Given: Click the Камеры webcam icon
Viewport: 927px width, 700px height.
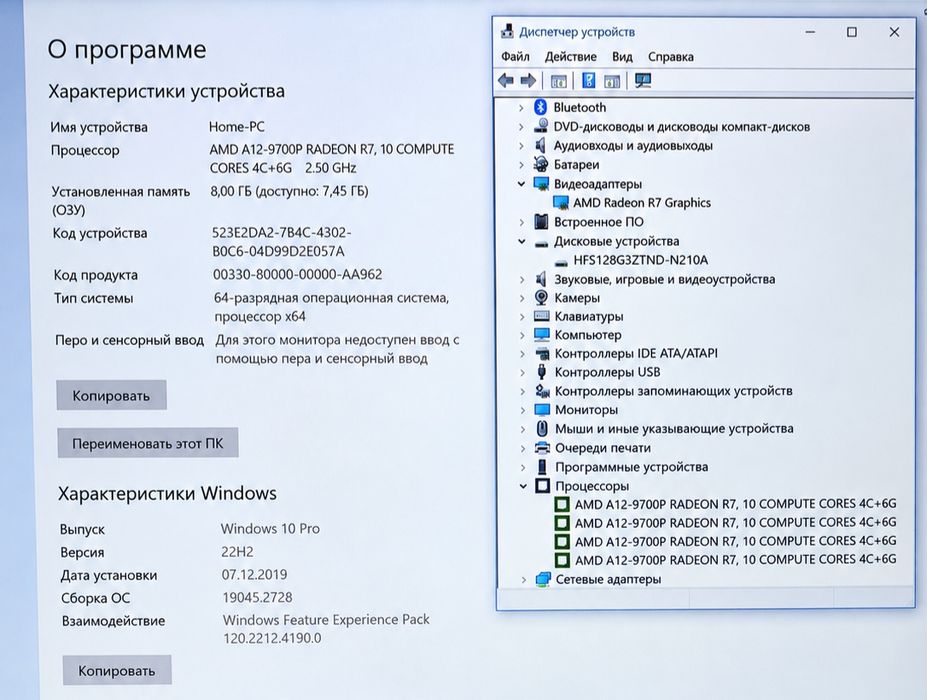Looking at the screenshot, I should tap(542, 297).
